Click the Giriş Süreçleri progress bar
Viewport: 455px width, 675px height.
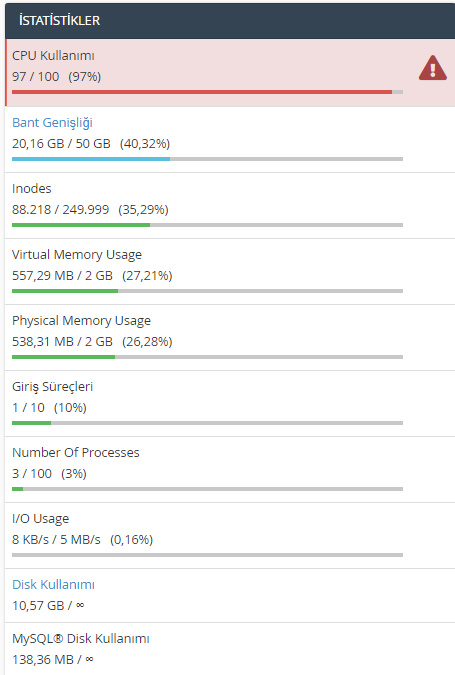(207, 423)
